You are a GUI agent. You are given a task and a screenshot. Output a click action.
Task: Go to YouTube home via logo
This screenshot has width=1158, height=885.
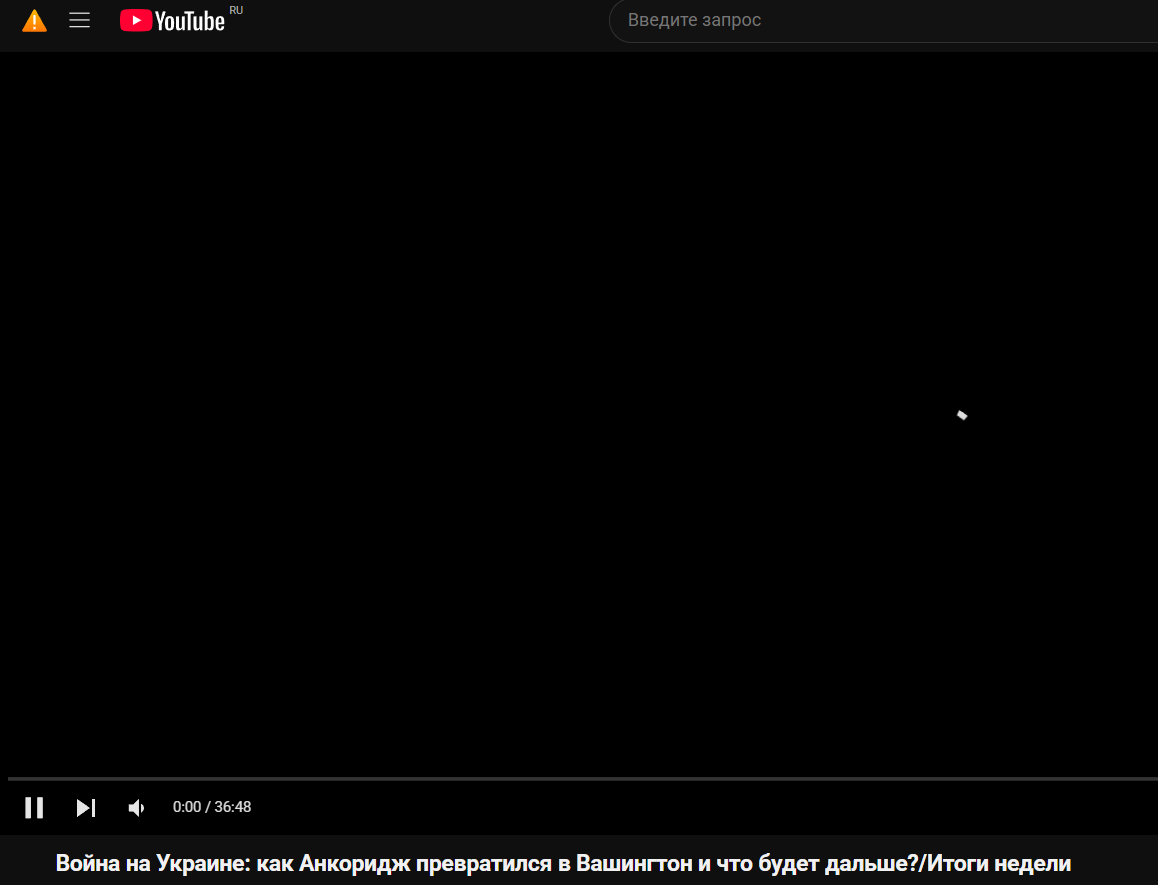[172, 21]
